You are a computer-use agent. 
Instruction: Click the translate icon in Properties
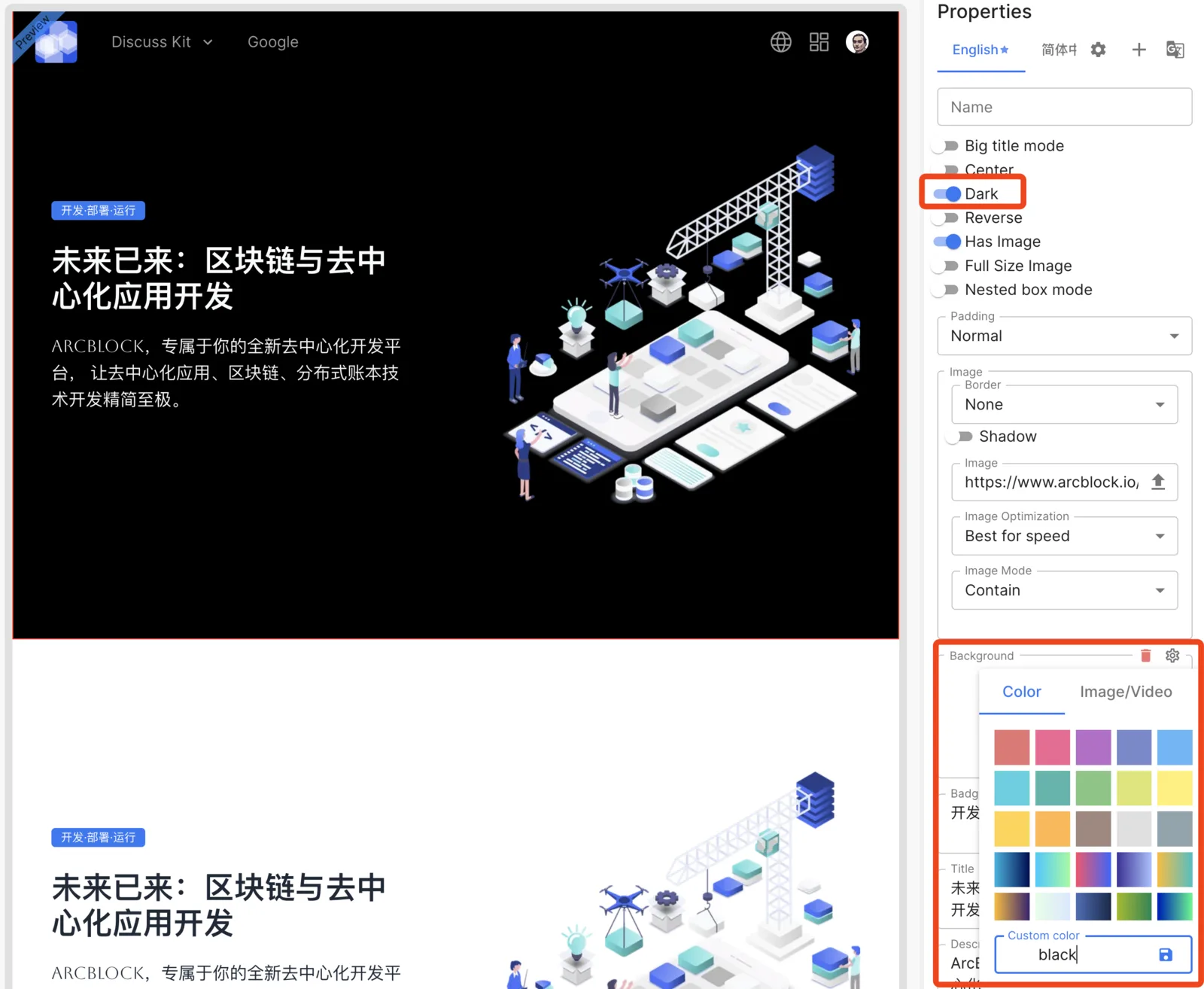(x=1175, y=50)
